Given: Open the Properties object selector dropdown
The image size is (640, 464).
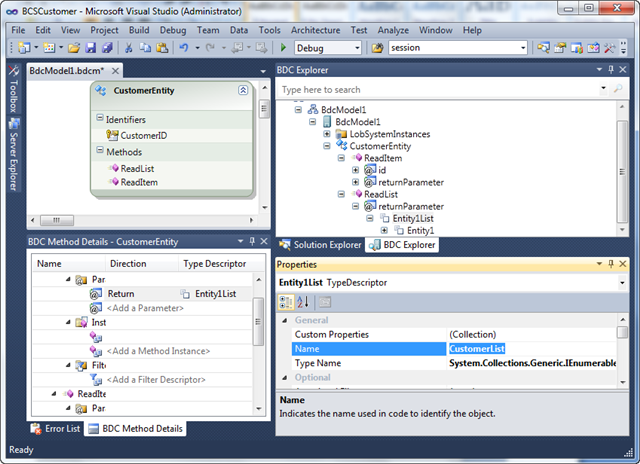Looking at the screenshot, I should (622, 283).
